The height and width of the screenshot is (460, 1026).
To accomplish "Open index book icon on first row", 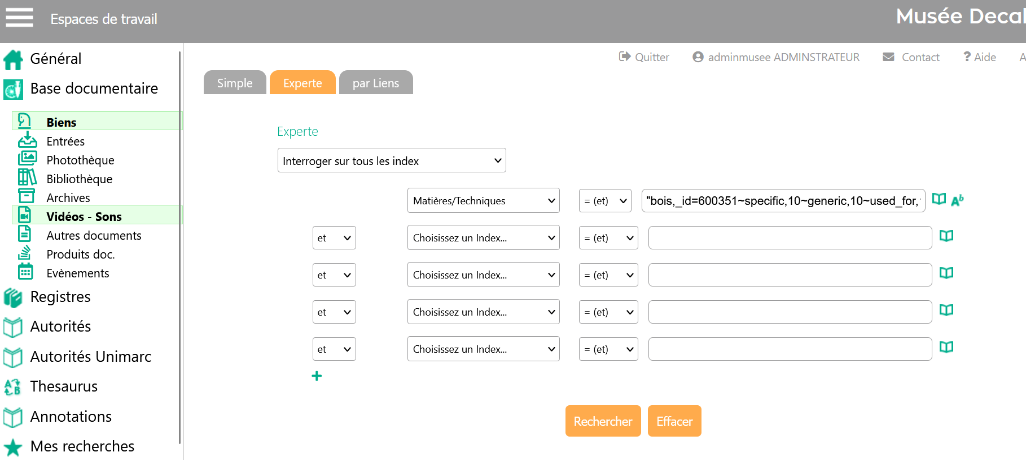I will pos(939,200).
